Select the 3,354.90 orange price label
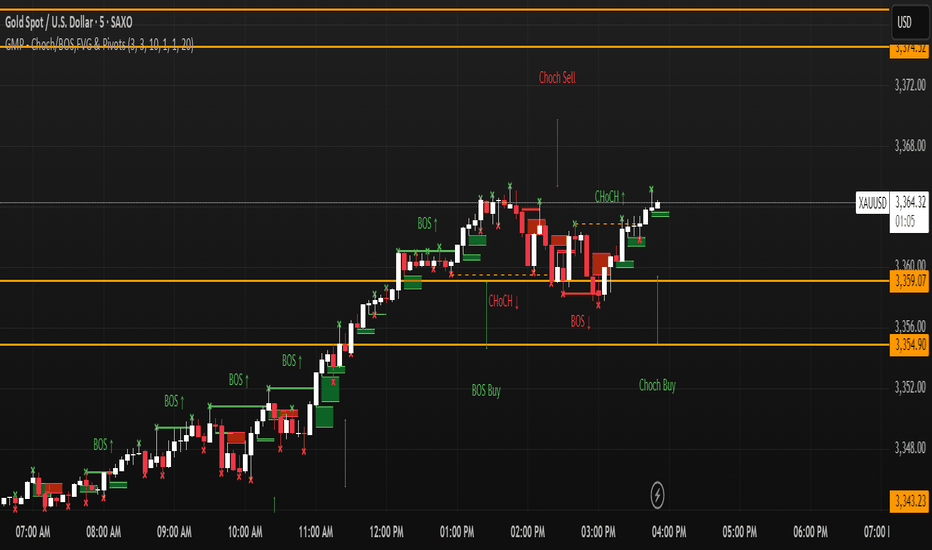932x550 pixels. (909, 345)
